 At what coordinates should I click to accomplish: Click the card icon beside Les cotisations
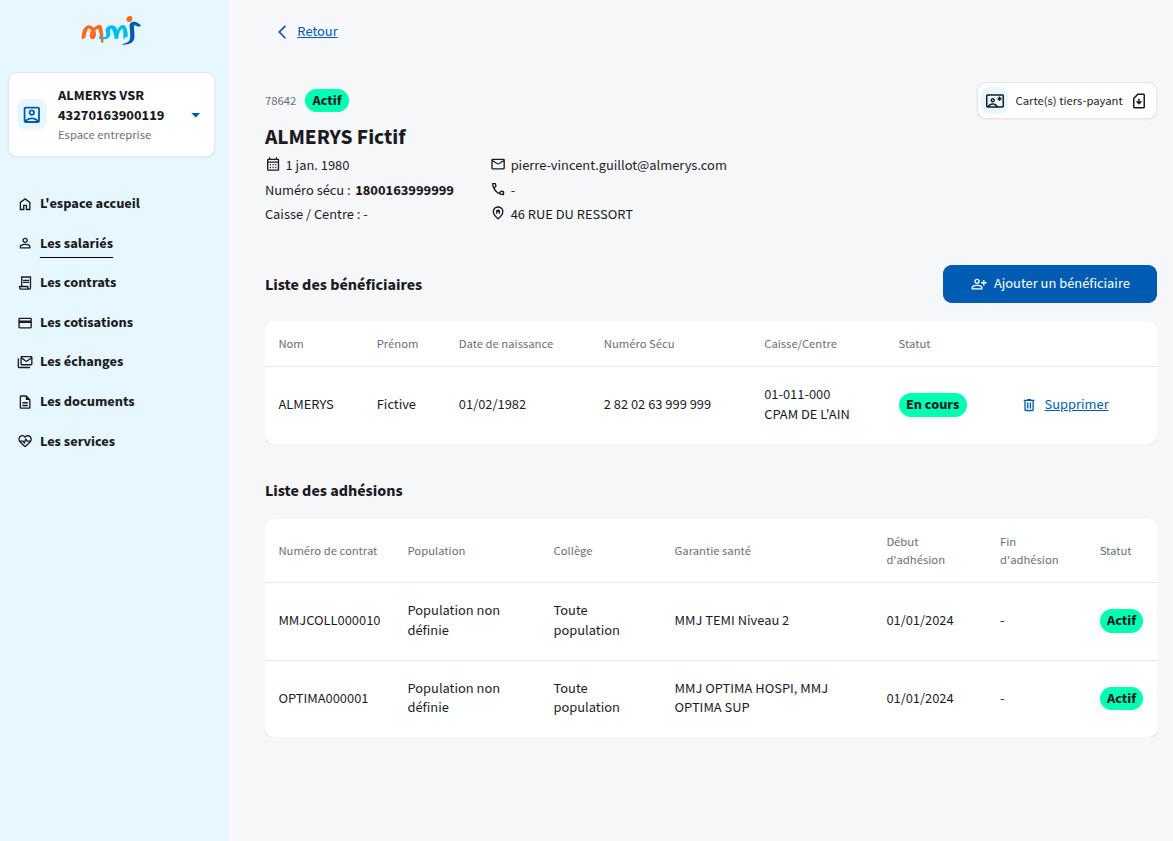(x=25, y=322)
